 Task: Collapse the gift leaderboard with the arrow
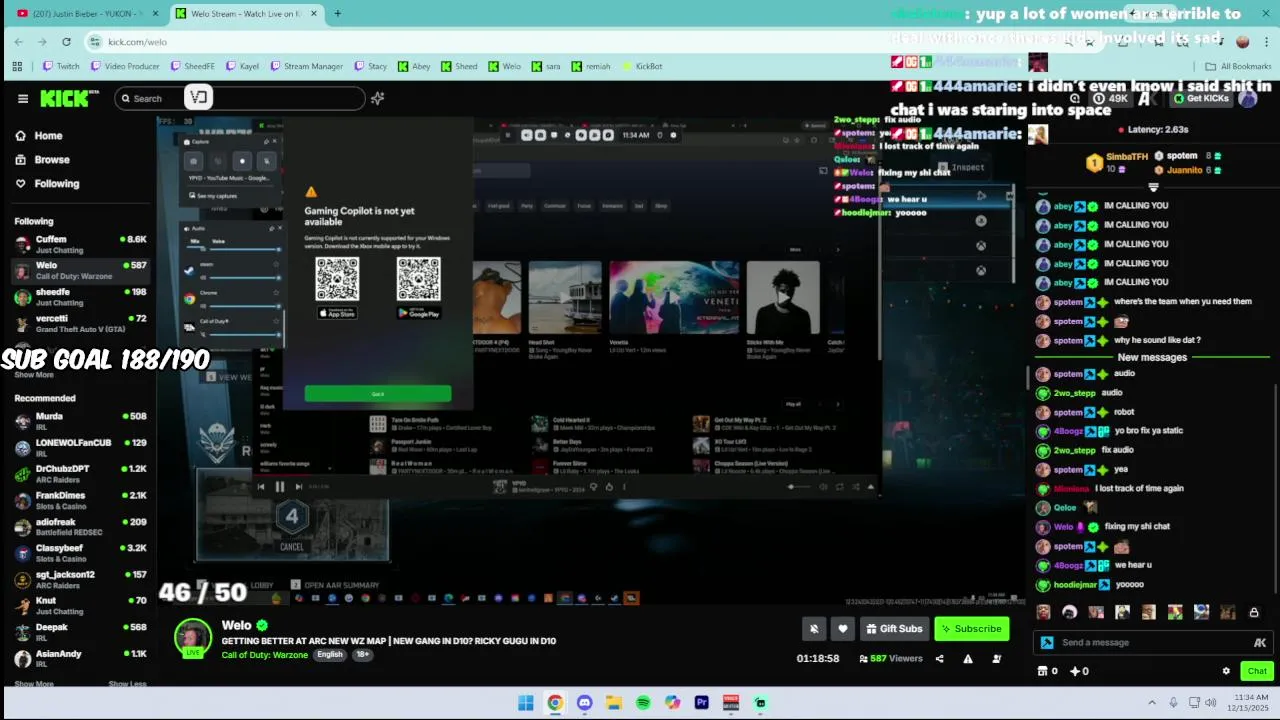click(x=1153, y=187)
